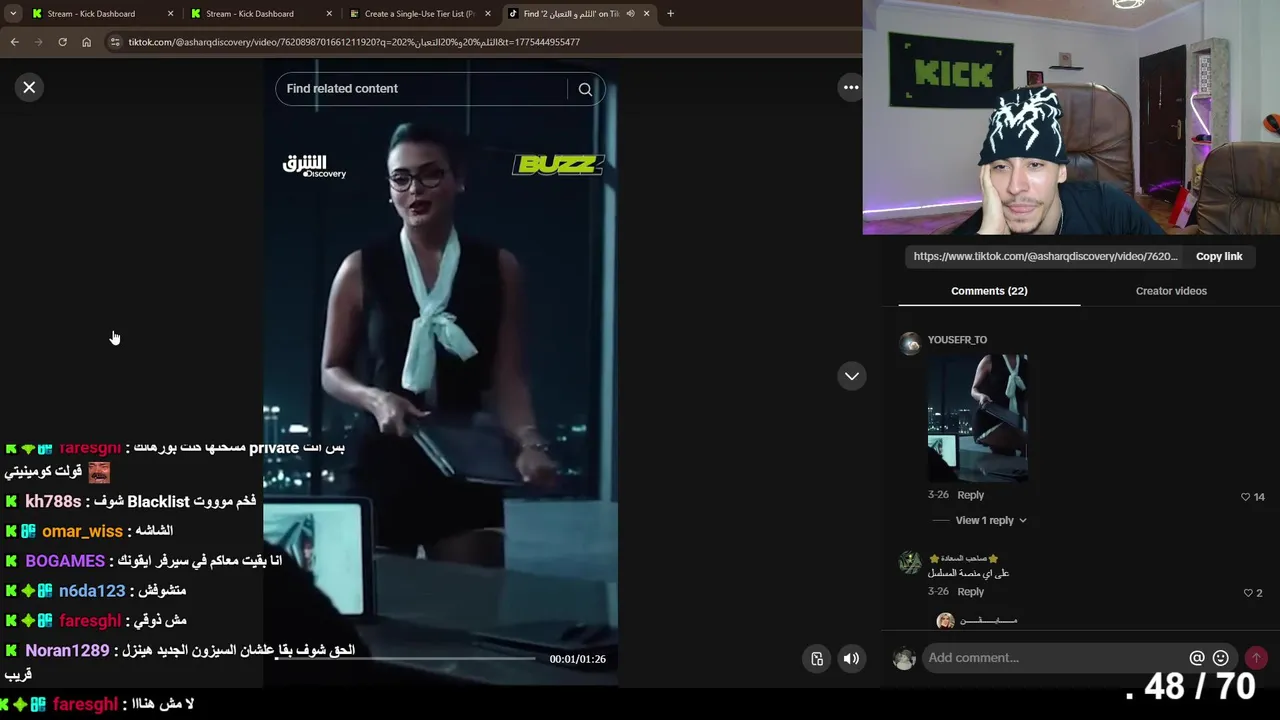The image size is (1280, 720).
Task: Close the active TikTok browser tab
Action: [646, 14]
